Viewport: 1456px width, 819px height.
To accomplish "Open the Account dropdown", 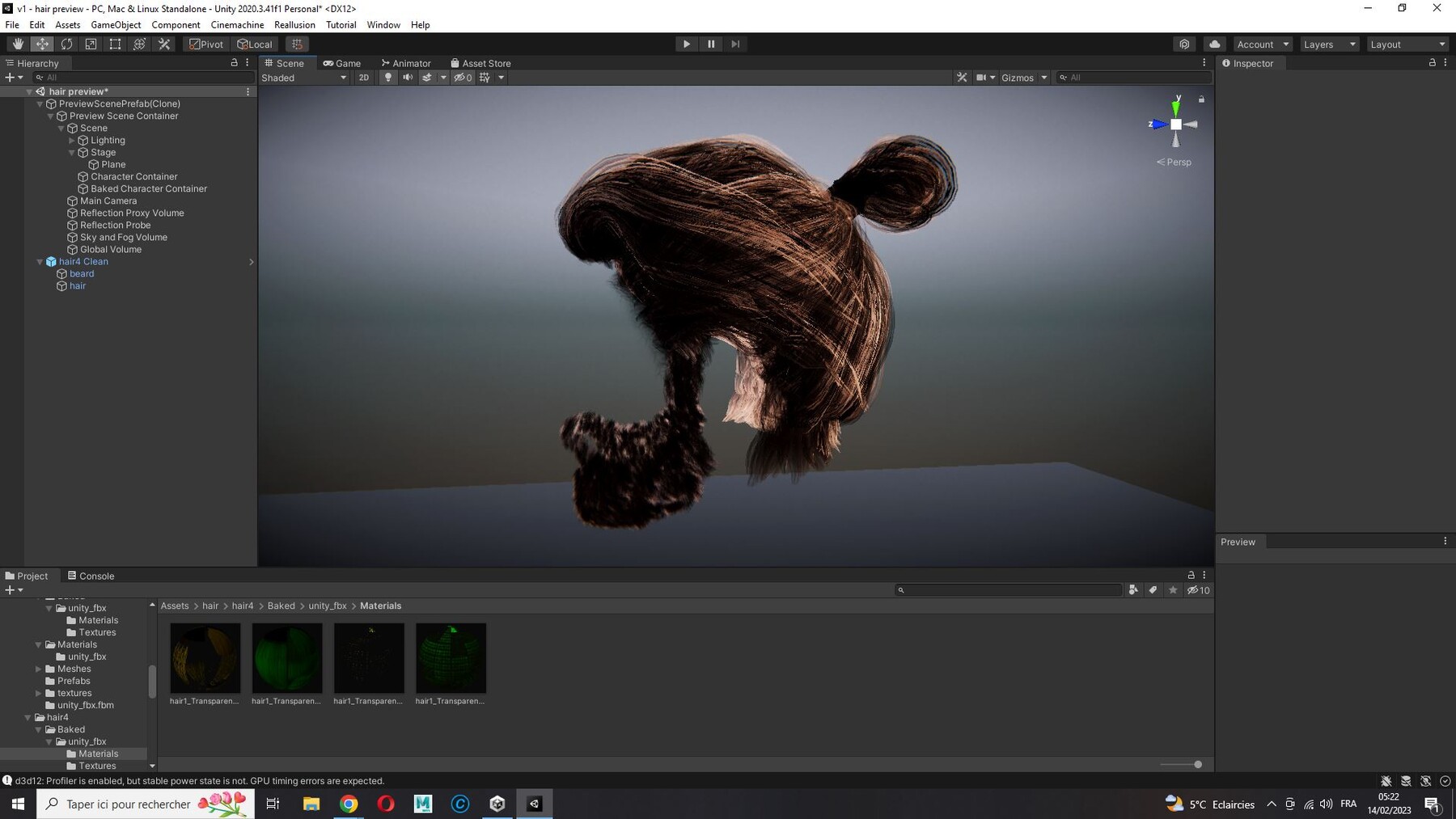I will pos(1263,44).
